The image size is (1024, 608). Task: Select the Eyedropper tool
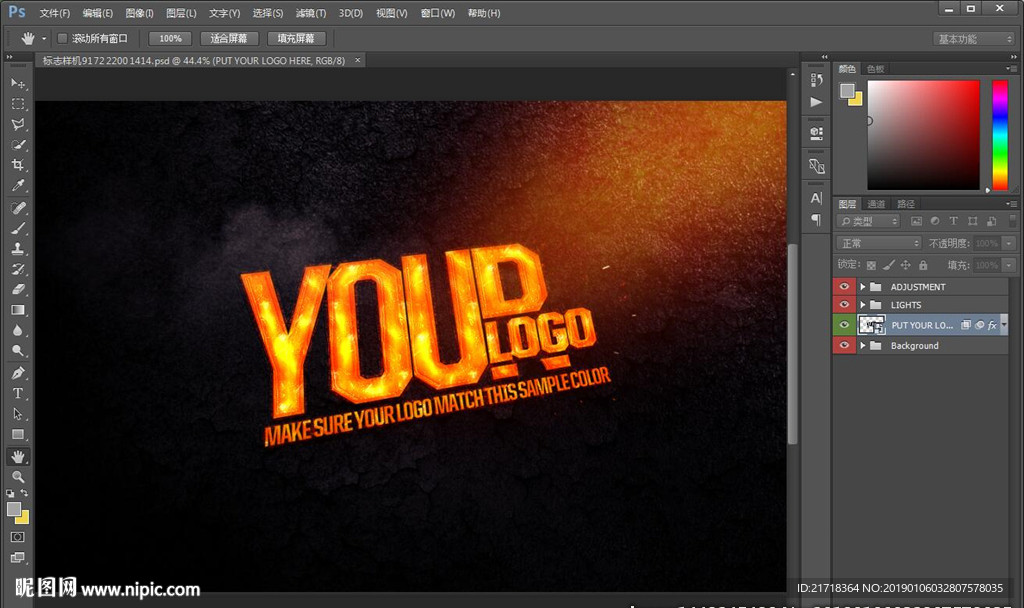pyautogui.click(x=18, y=185)
